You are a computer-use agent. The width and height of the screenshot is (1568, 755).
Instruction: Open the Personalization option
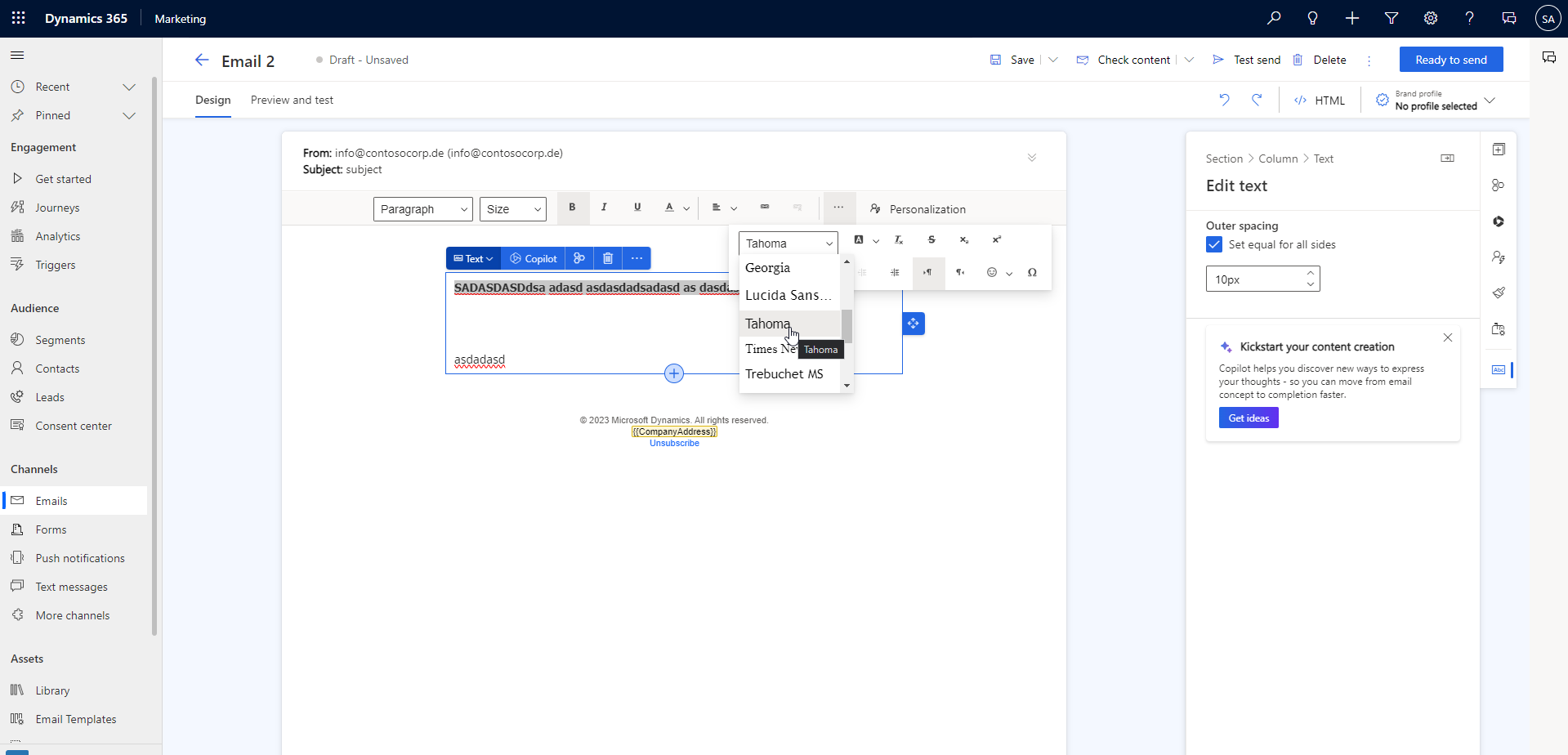click(918, 209)
